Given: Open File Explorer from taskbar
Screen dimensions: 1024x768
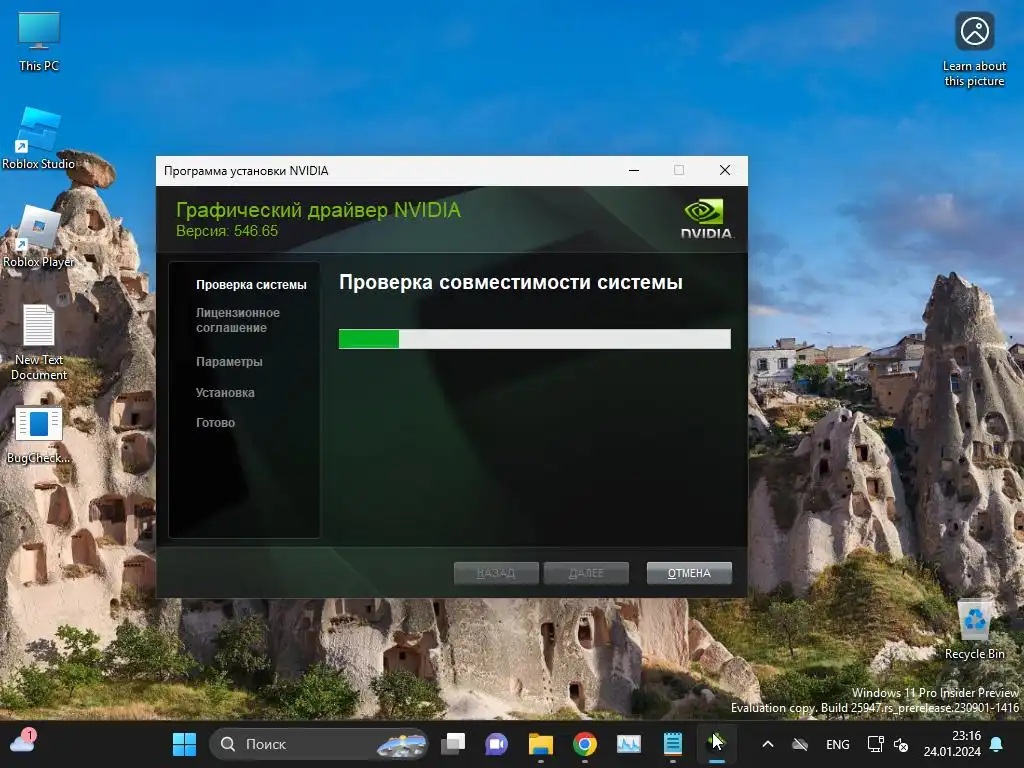Looking at the screenshot, I should [541, 744].
